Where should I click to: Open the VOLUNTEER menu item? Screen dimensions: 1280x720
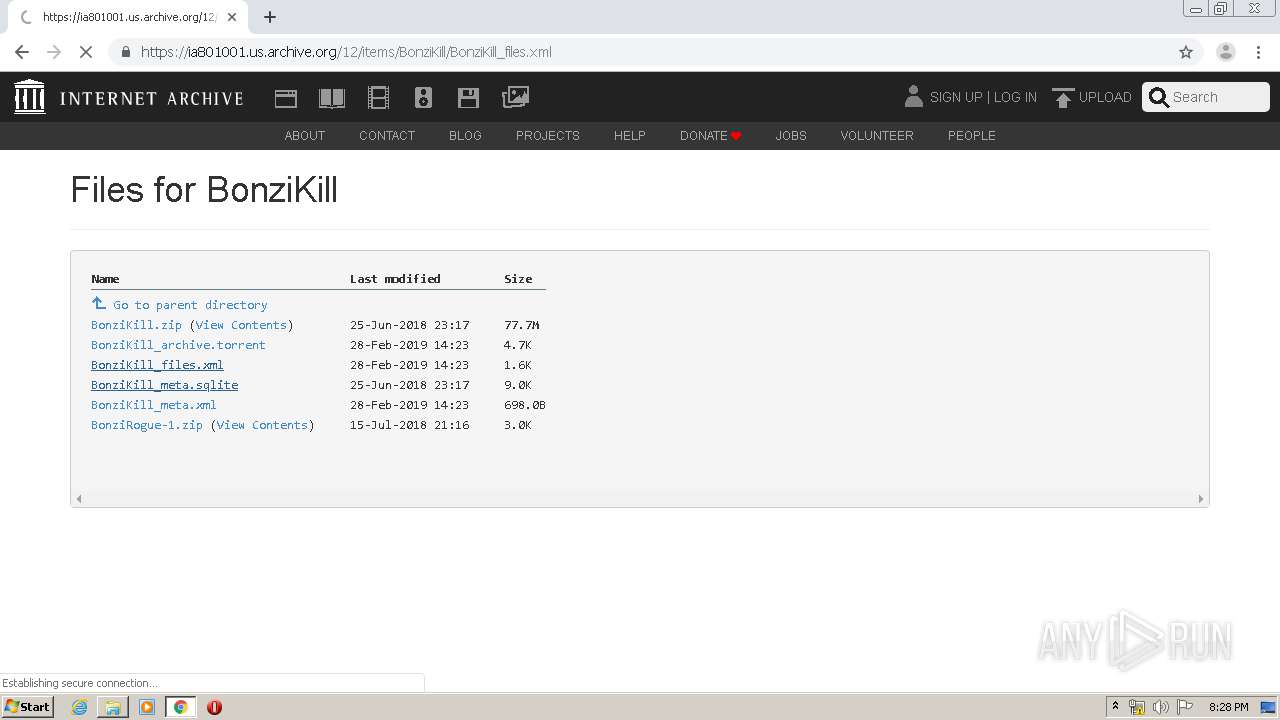[x=877, y=136]
